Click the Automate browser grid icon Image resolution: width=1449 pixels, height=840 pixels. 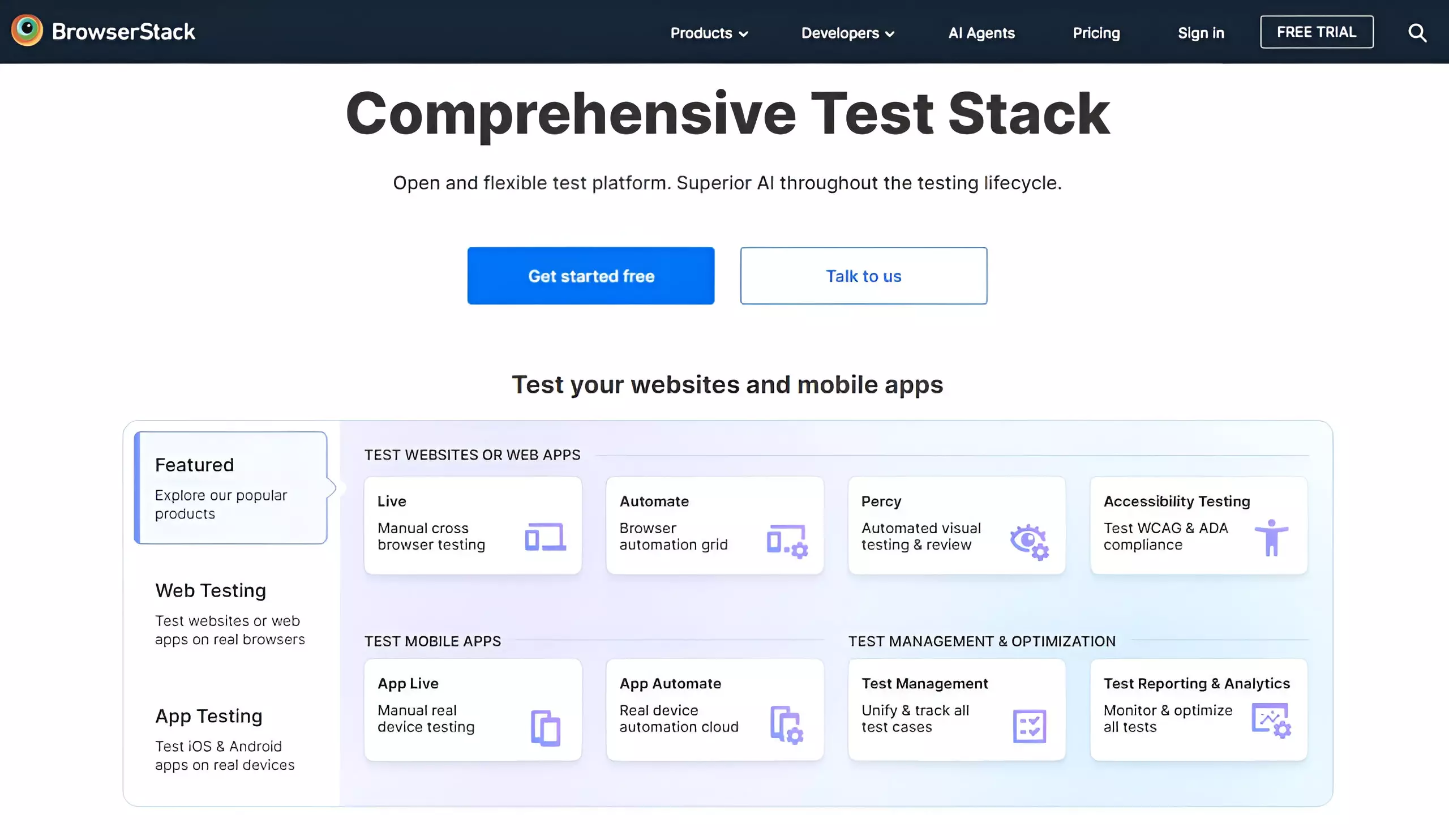point(787,541)
